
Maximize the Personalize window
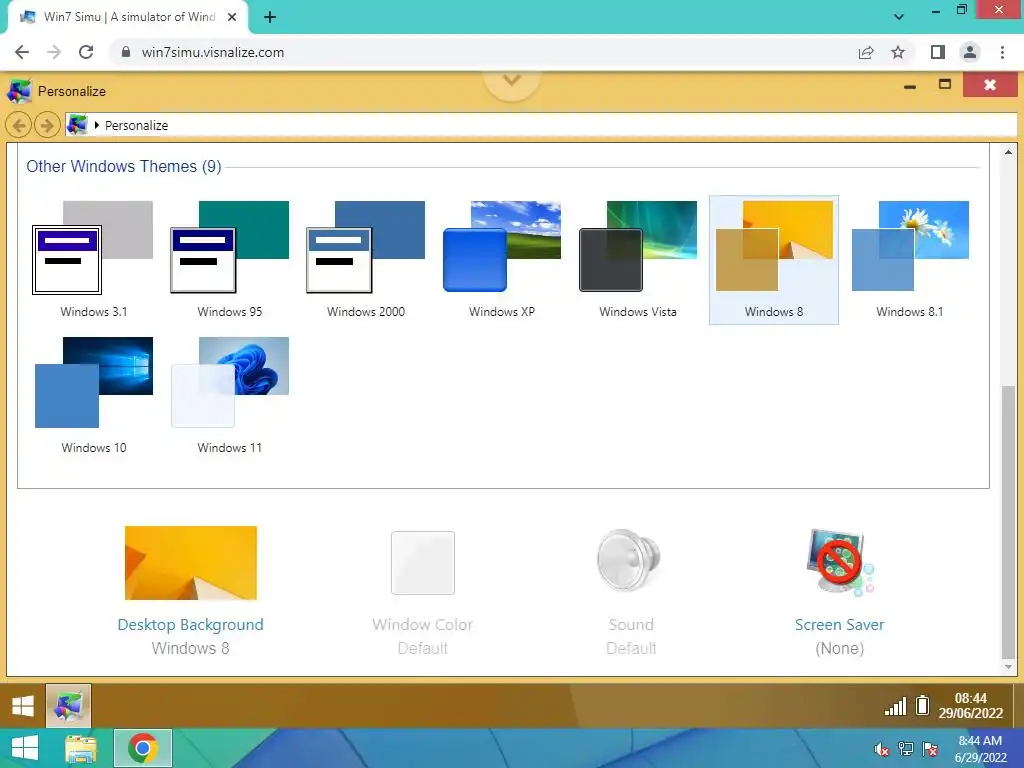tap(944, 84)
